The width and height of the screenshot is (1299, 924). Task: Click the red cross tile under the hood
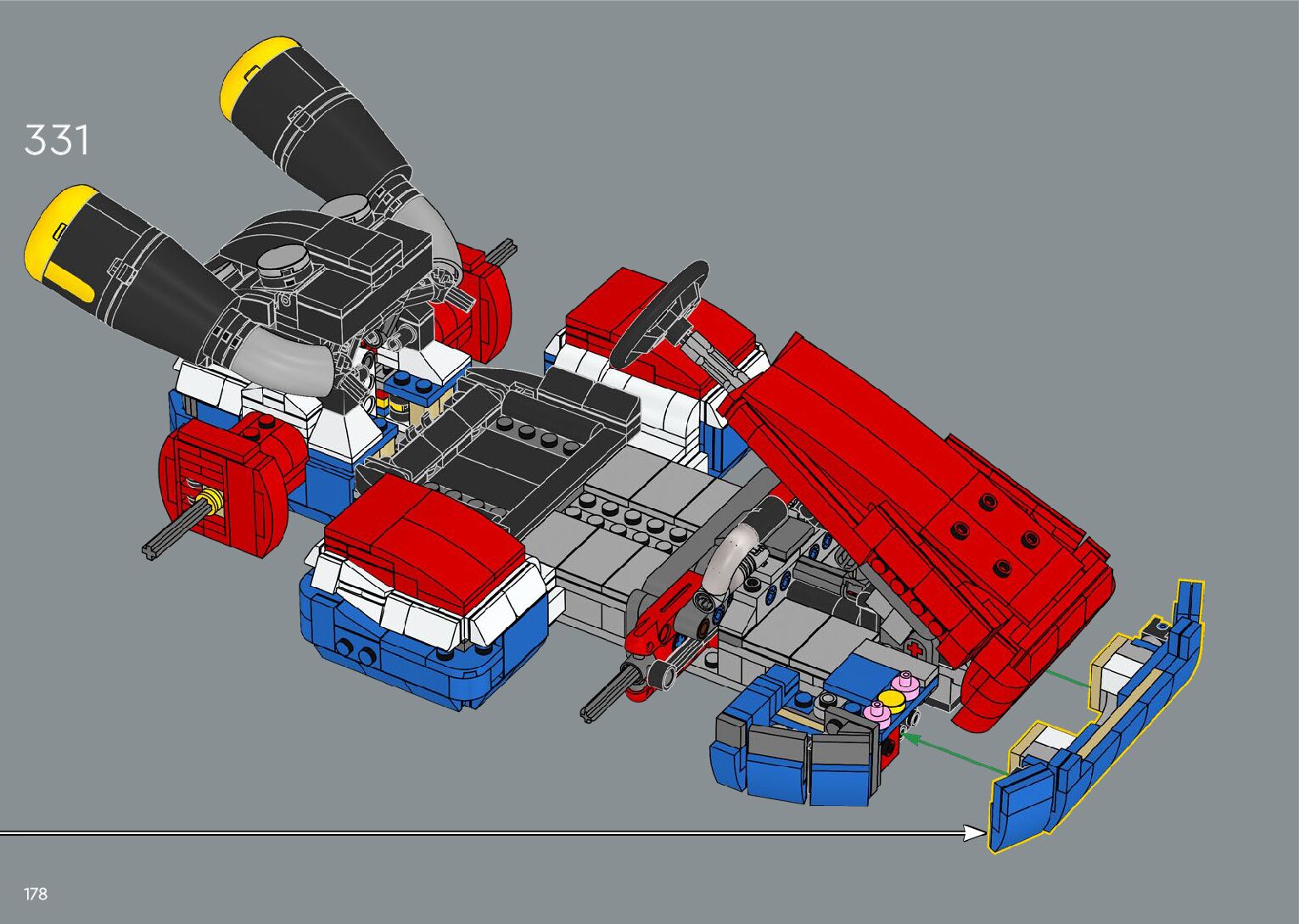pyautogui.click(x=913, y=648)
